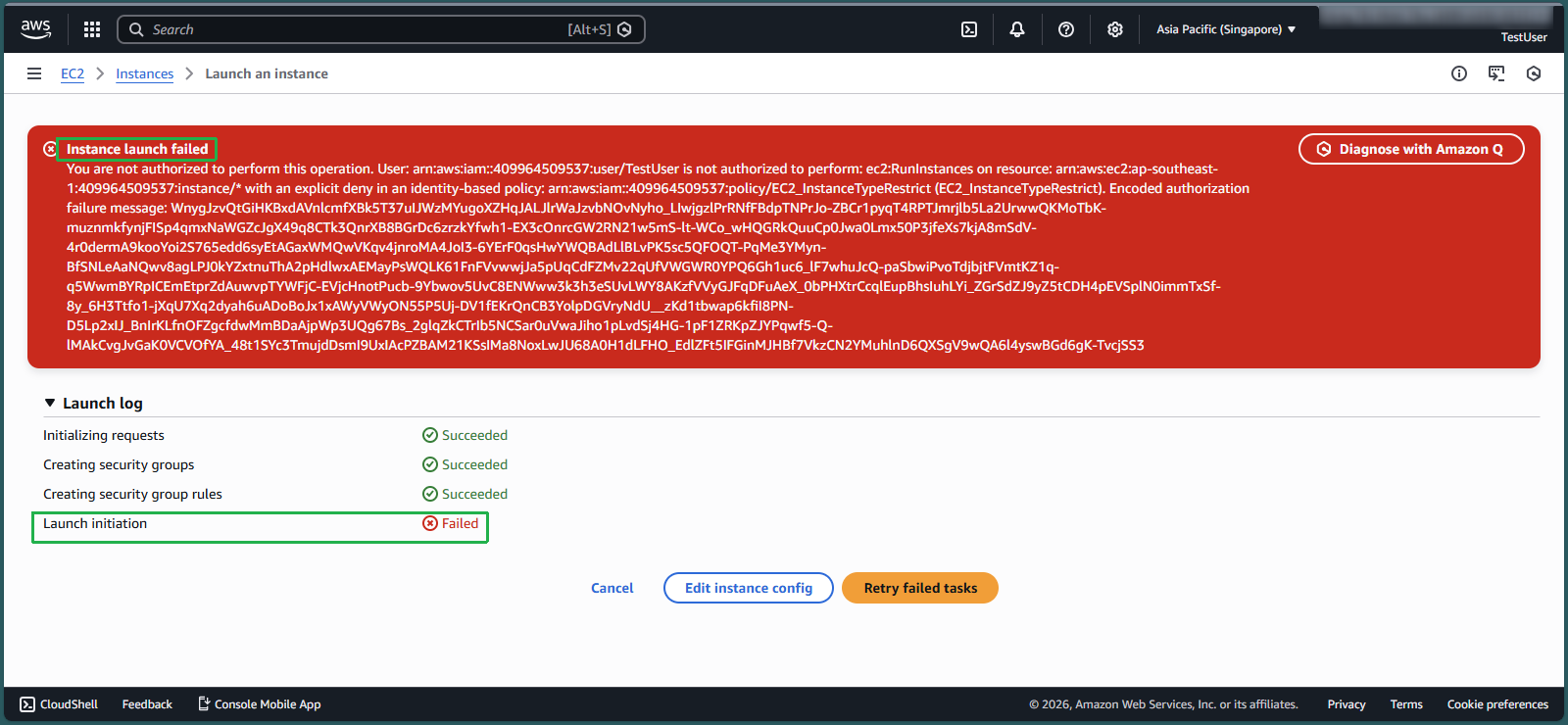Toggle the side navigation hamburger menu
This screenshot has height=725, width=1568.
tap(34, 73)
